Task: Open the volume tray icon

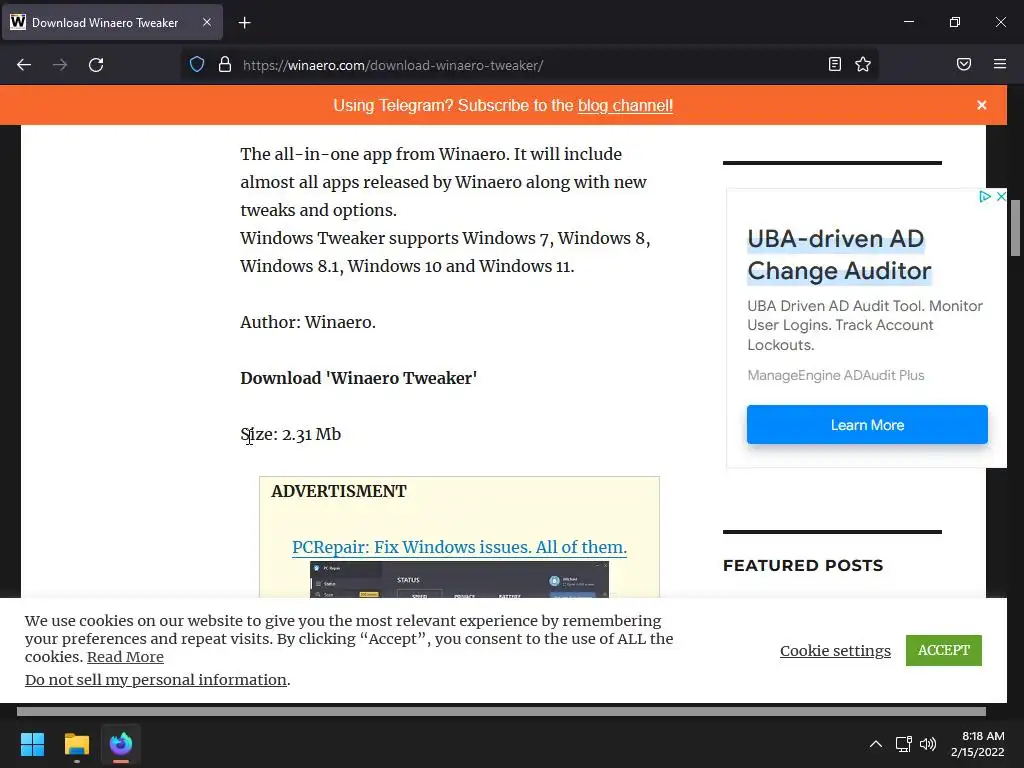Action: coord(927,744)
